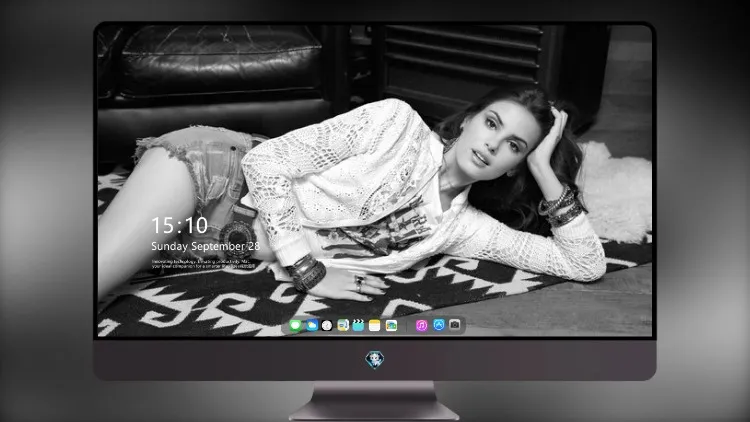Open the pink iTunes music app
Image resolution: width=750 pixels, height=422 pixels.
pos(421,326)
